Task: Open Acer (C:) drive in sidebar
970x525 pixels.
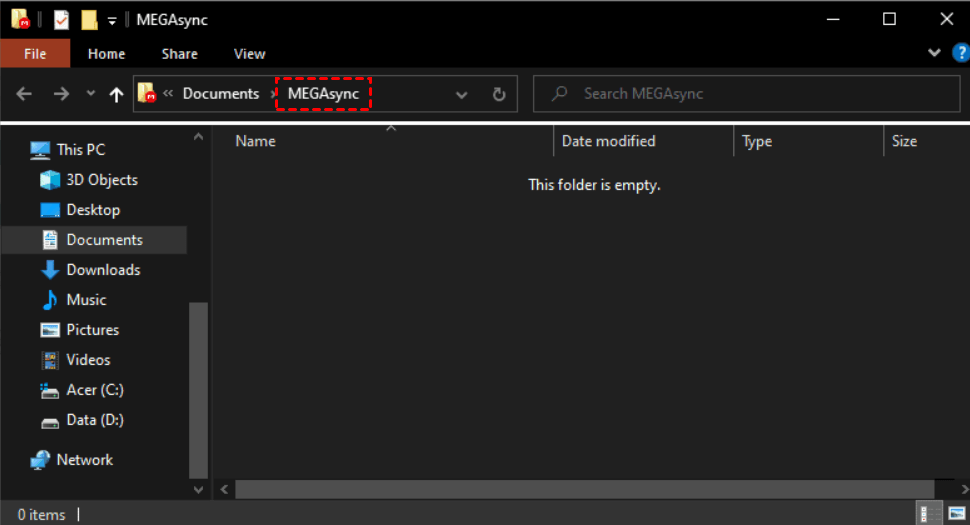Action: tap(95, 390)
